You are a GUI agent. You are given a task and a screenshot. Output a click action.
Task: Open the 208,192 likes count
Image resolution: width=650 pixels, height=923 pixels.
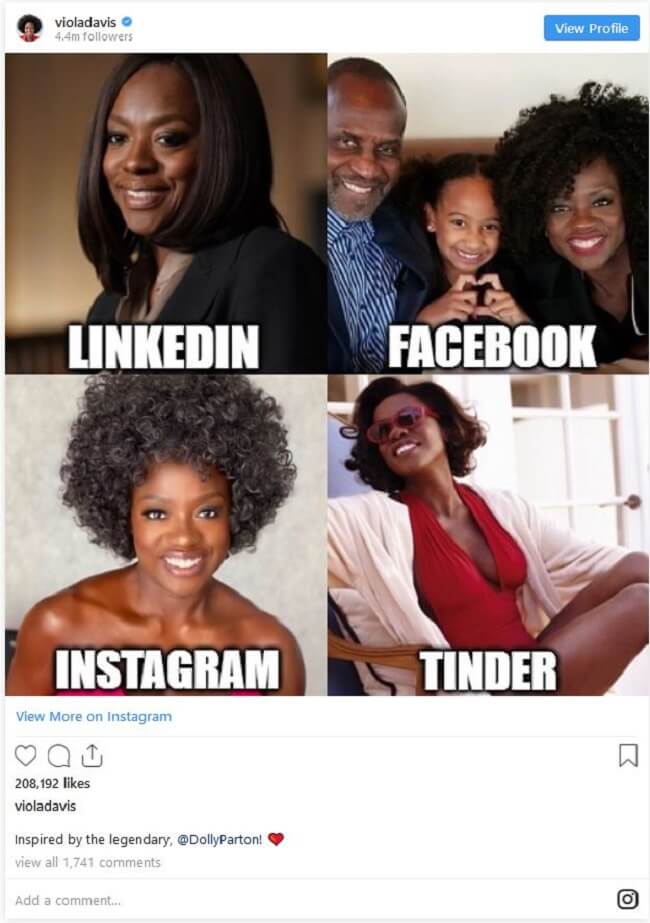[52, 783]
